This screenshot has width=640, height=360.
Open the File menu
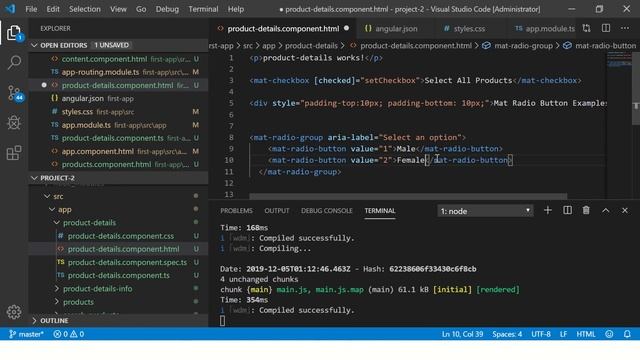(31, 9)
